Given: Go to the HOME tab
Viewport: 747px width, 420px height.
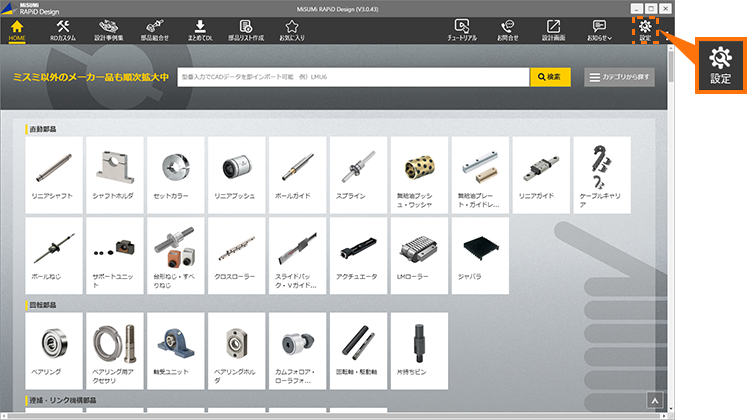Looking at the screenshot, I should click(17, 30).
